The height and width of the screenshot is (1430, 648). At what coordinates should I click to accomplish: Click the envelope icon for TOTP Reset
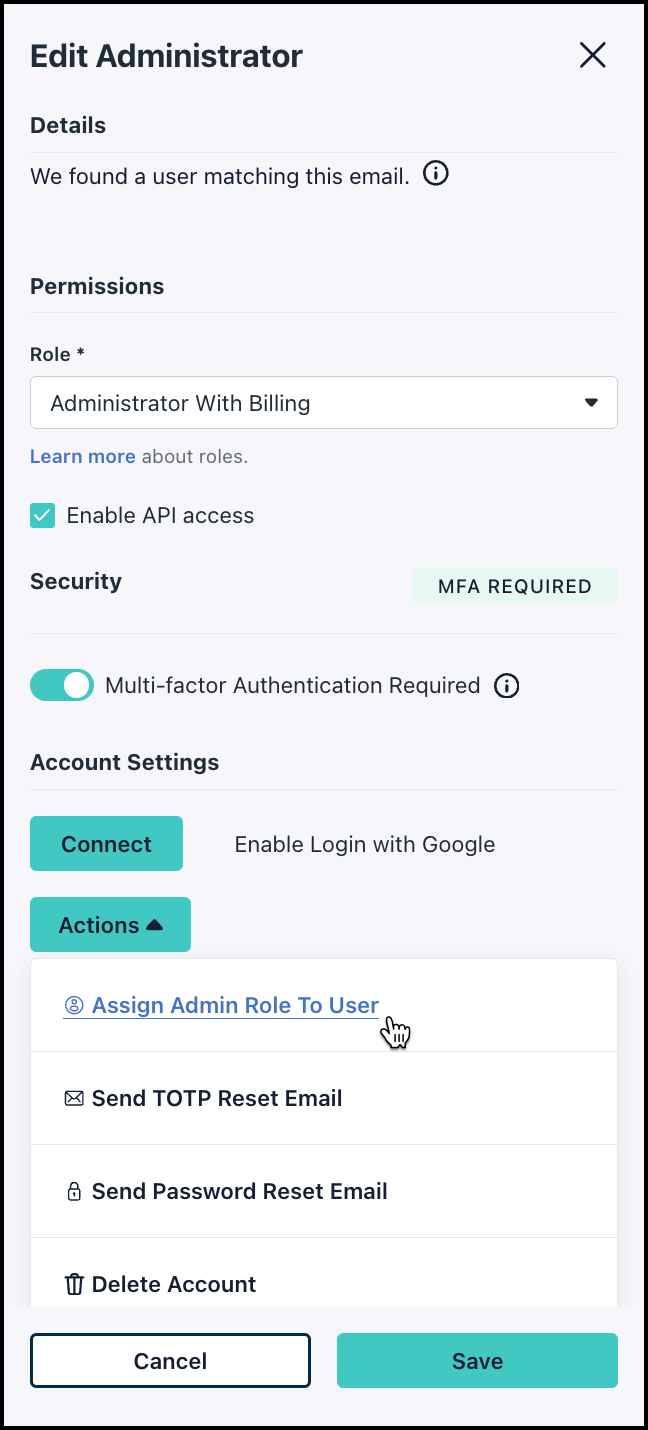[x=73, y=1099]
